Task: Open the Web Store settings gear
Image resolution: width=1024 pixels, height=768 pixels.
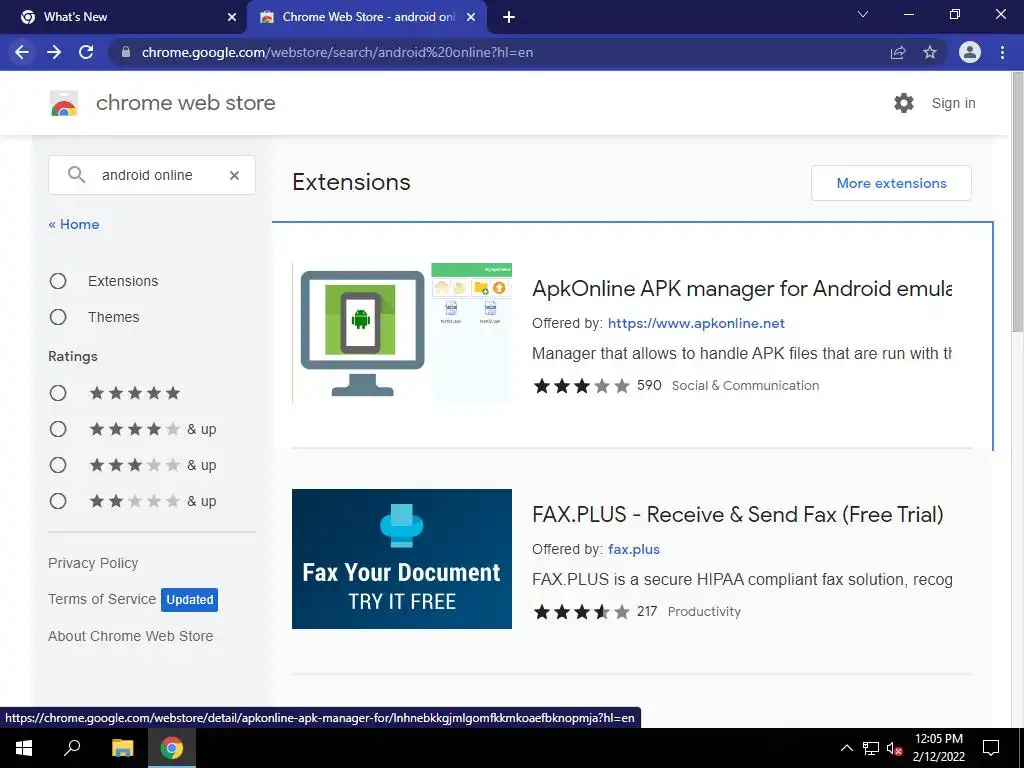Action: pyautogui.click(x=904, y=103)
